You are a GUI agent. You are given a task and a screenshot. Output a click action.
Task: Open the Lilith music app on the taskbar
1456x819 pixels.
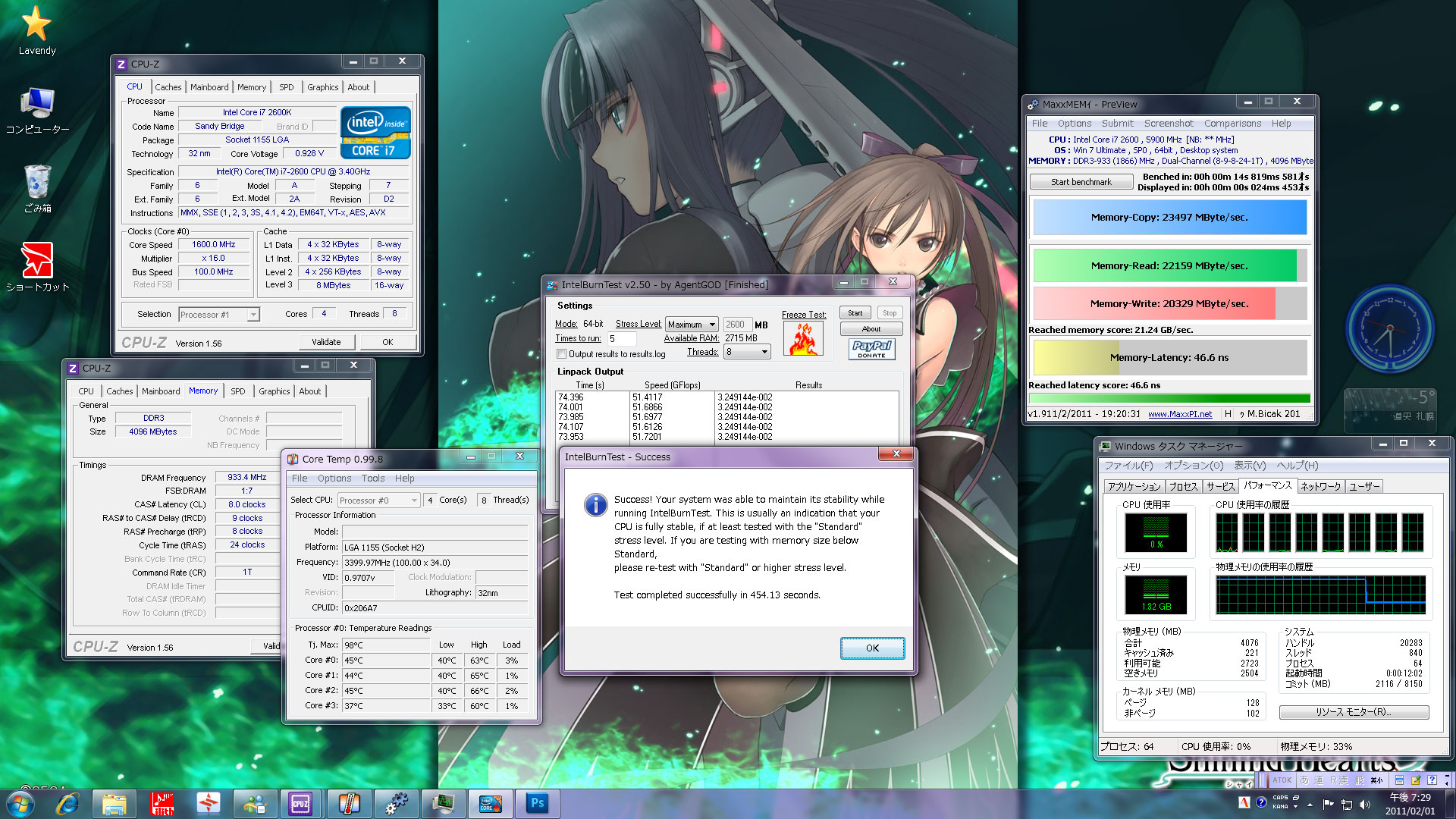(x=162, y=803)
